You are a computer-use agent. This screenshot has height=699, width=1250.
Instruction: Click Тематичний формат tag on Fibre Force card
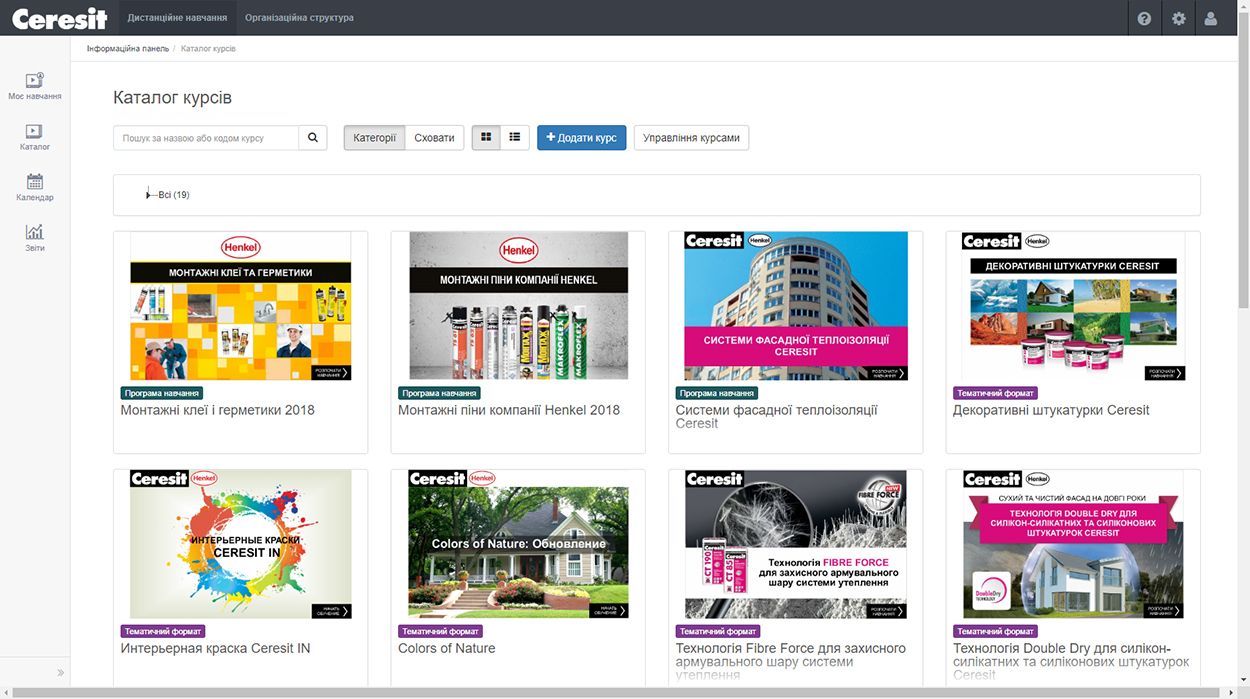718,631
